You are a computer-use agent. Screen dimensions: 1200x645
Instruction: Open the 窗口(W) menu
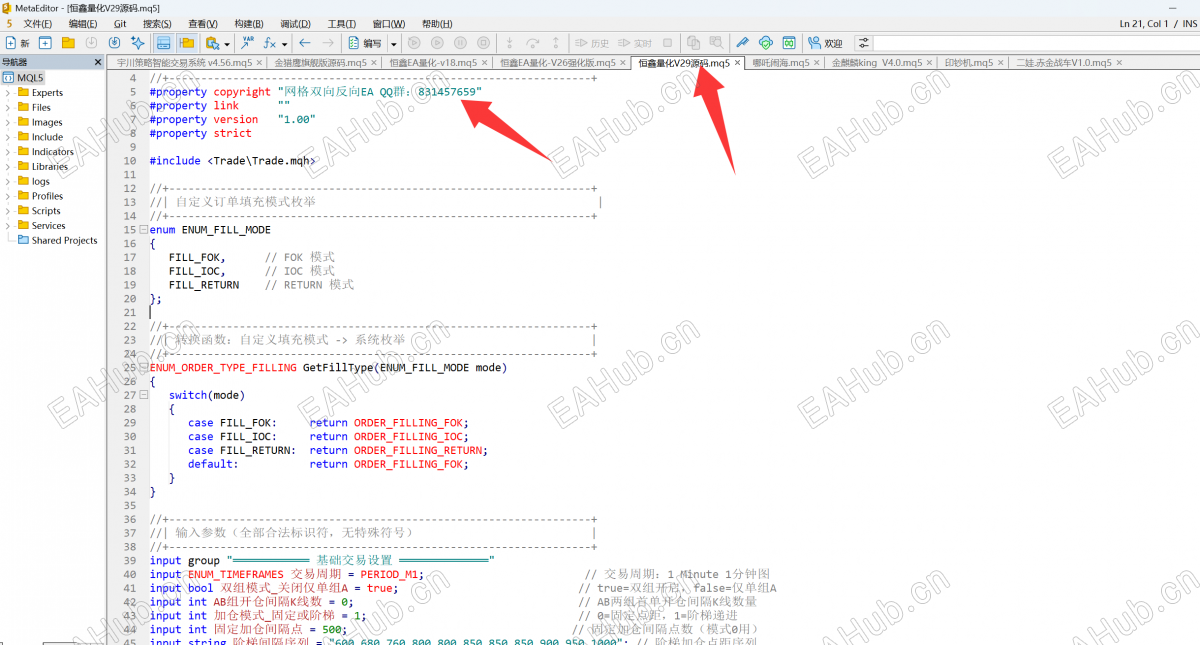[x=388, y=23]
